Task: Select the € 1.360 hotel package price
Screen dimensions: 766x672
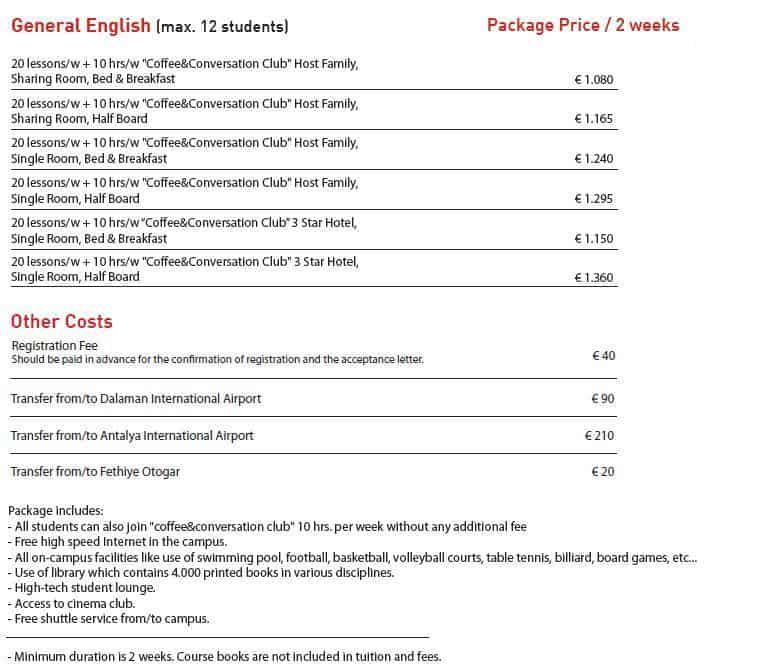Action: (x=594, y=278)
